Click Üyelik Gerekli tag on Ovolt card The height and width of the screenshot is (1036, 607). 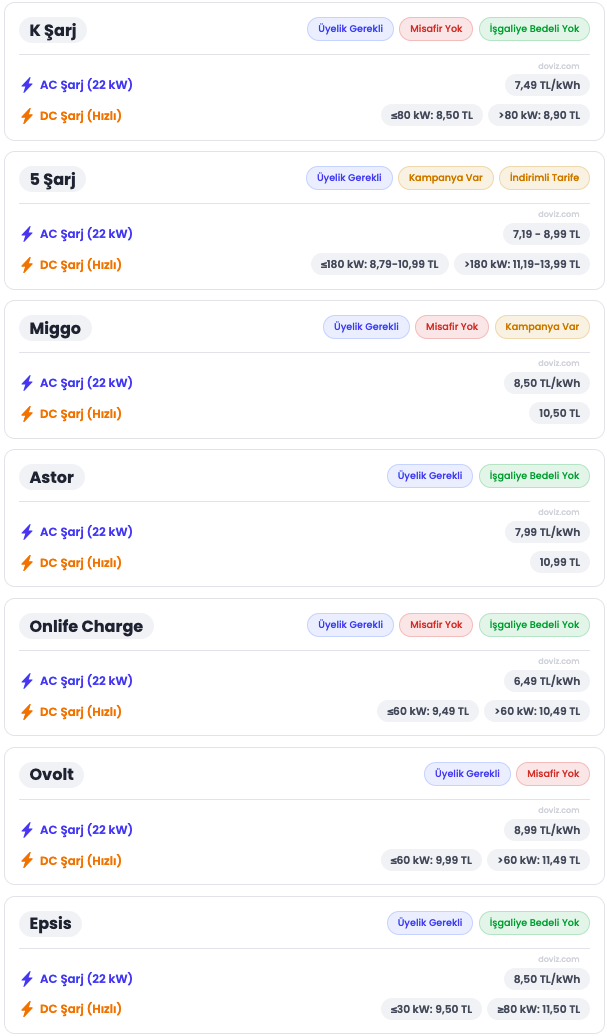pos(467,774)
